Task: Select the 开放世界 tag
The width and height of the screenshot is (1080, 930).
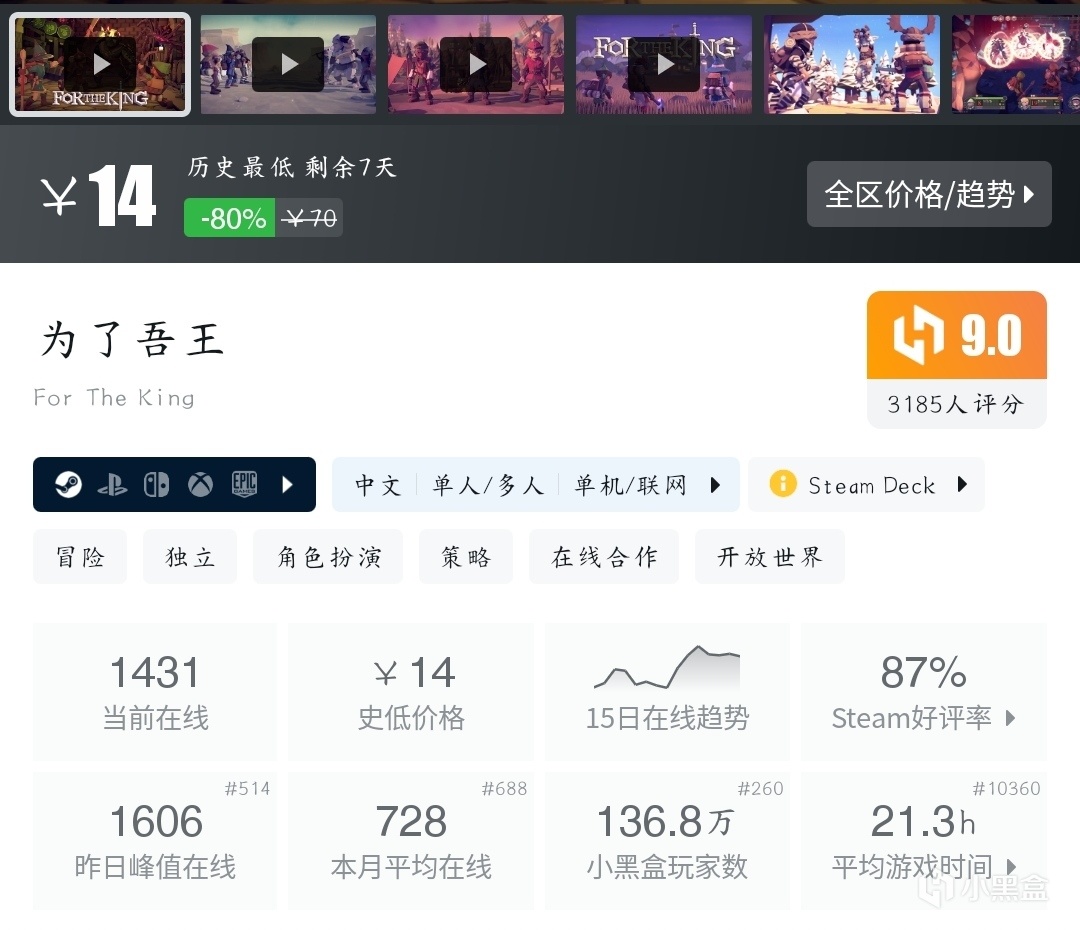Action: tap(769, 557)
